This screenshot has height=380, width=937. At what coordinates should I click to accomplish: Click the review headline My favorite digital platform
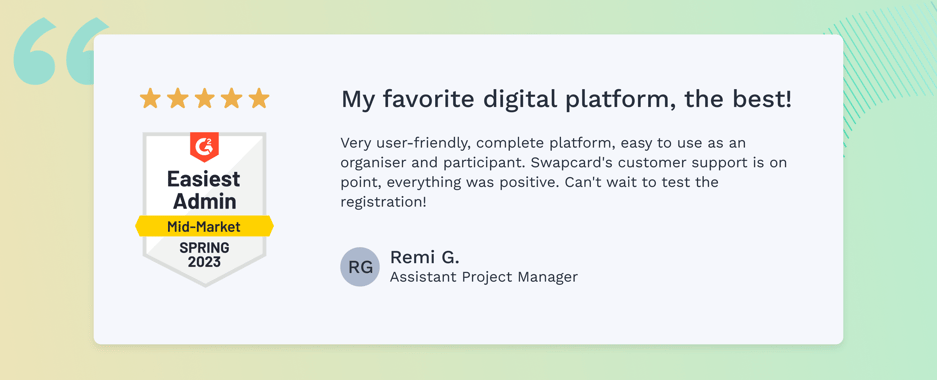click(566, 99)
